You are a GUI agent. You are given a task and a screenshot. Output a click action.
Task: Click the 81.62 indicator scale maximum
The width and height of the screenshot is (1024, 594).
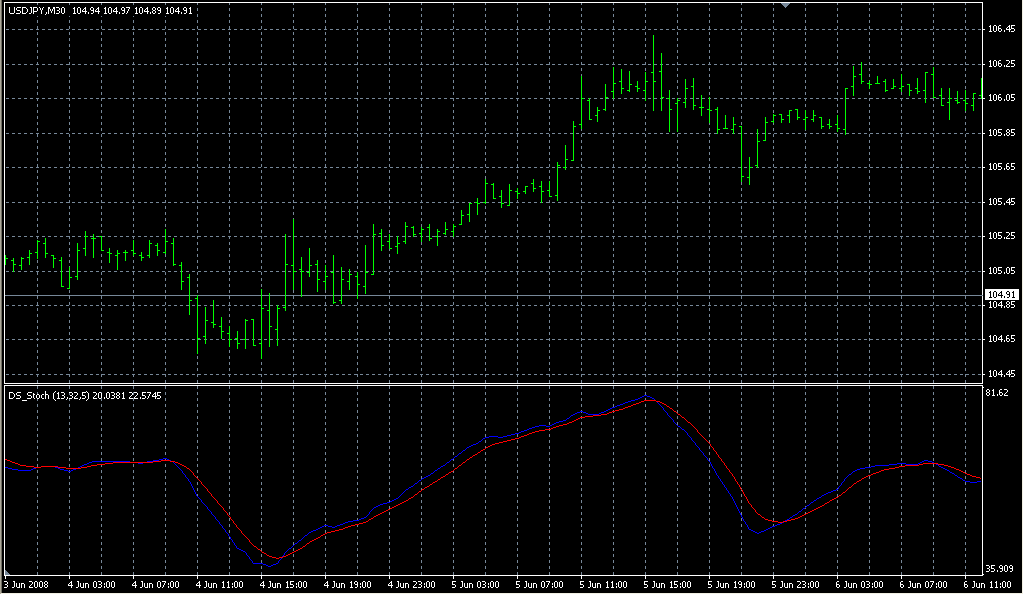pos(996,394)
